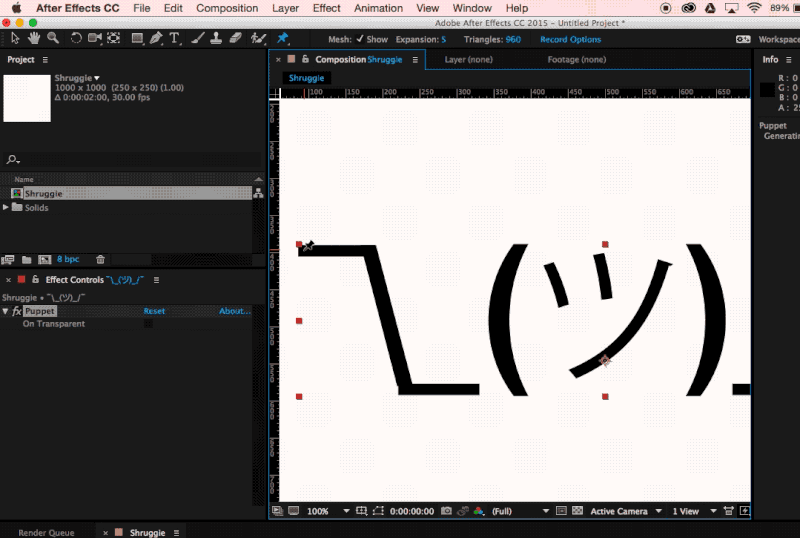Open grid and guide options icon
This screenshot has height=538, width=800.
coord(361,511)
